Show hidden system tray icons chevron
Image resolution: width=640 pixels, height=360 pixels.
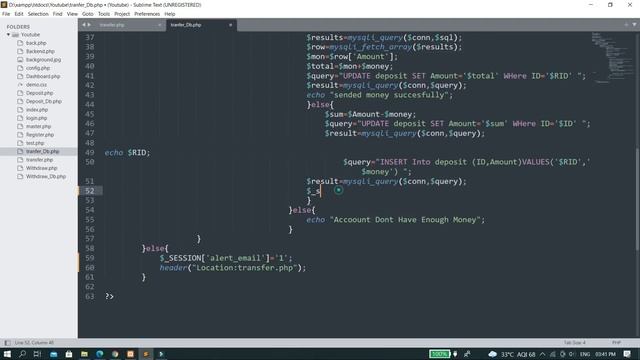tap(542, 354)
